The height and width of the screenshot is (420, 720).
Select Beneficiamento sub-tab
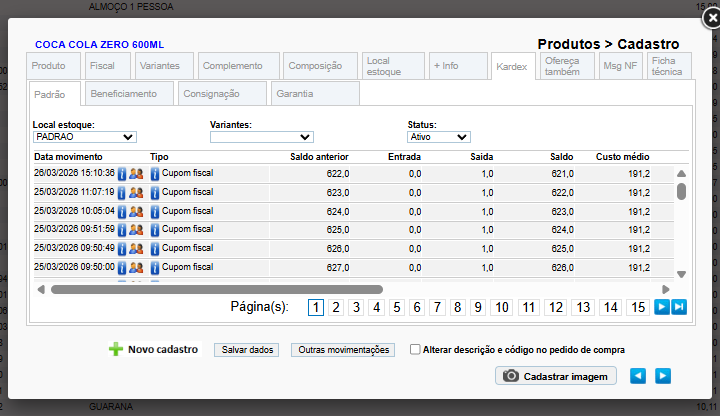click(x=129, y=94)
